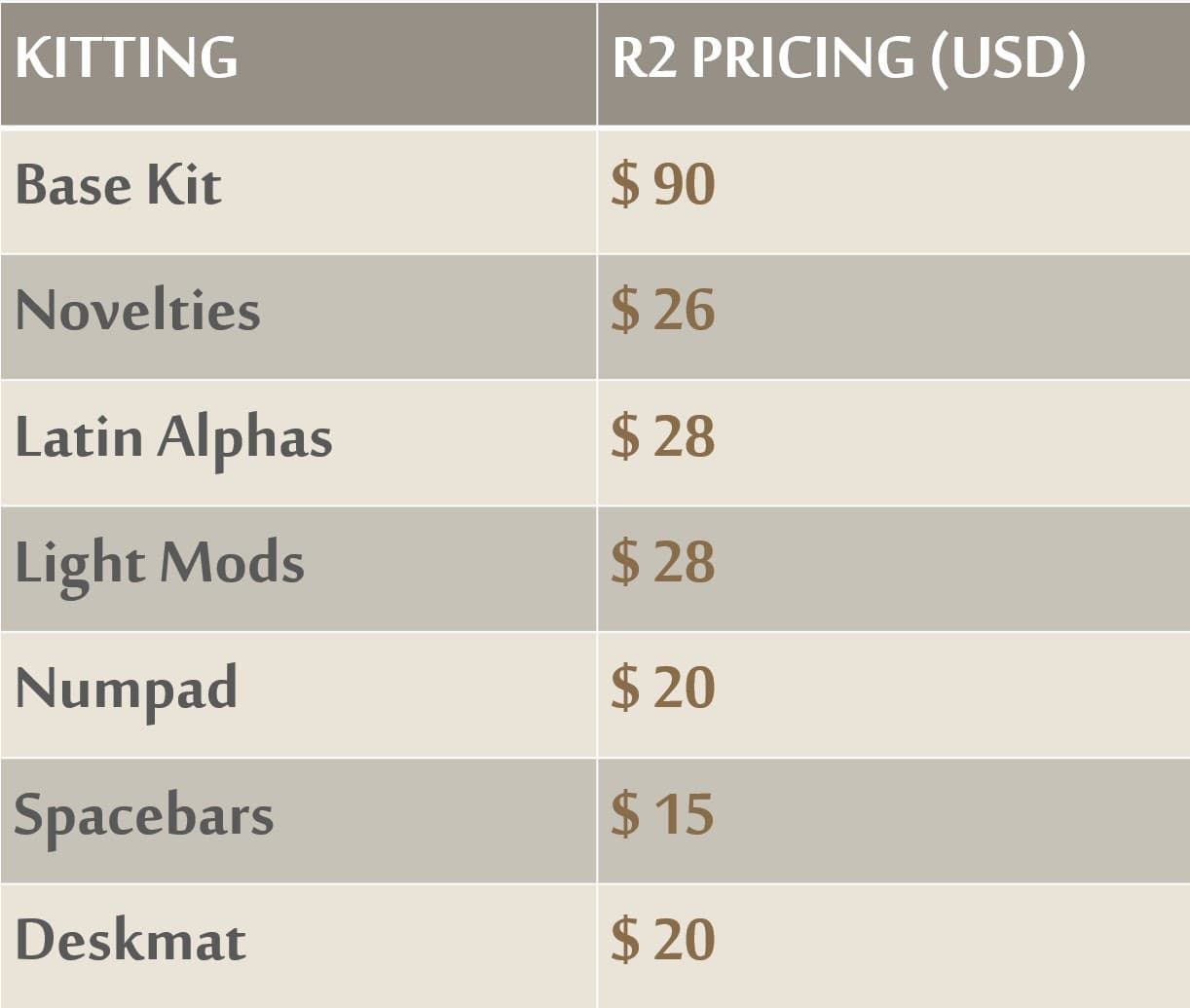The height and width of the screenshot is (1008, 1190).
Task: Click the Numpad $ 20 price
Action: (663, 689)
